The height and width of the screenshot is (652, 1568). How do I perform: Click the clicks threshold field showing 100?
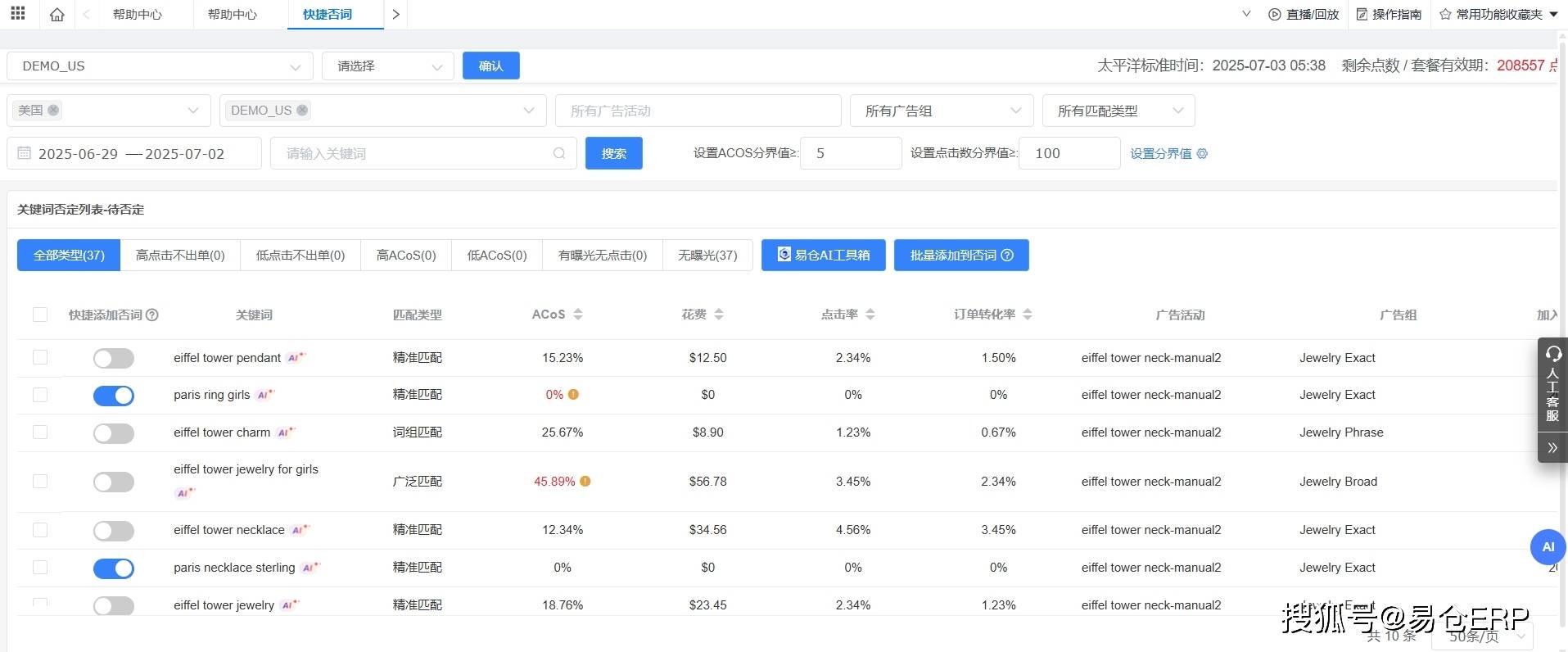point(1069,153)
